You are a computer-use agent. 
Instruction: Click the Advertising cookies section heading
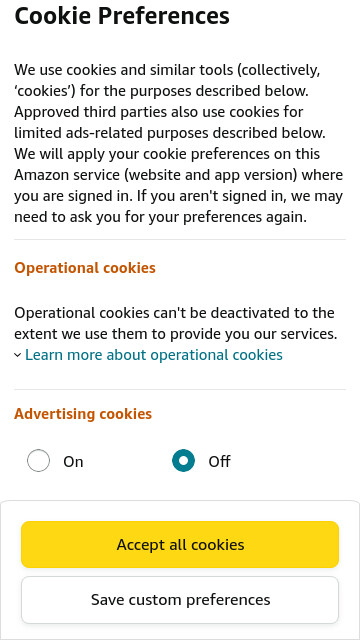coord(83,414)
